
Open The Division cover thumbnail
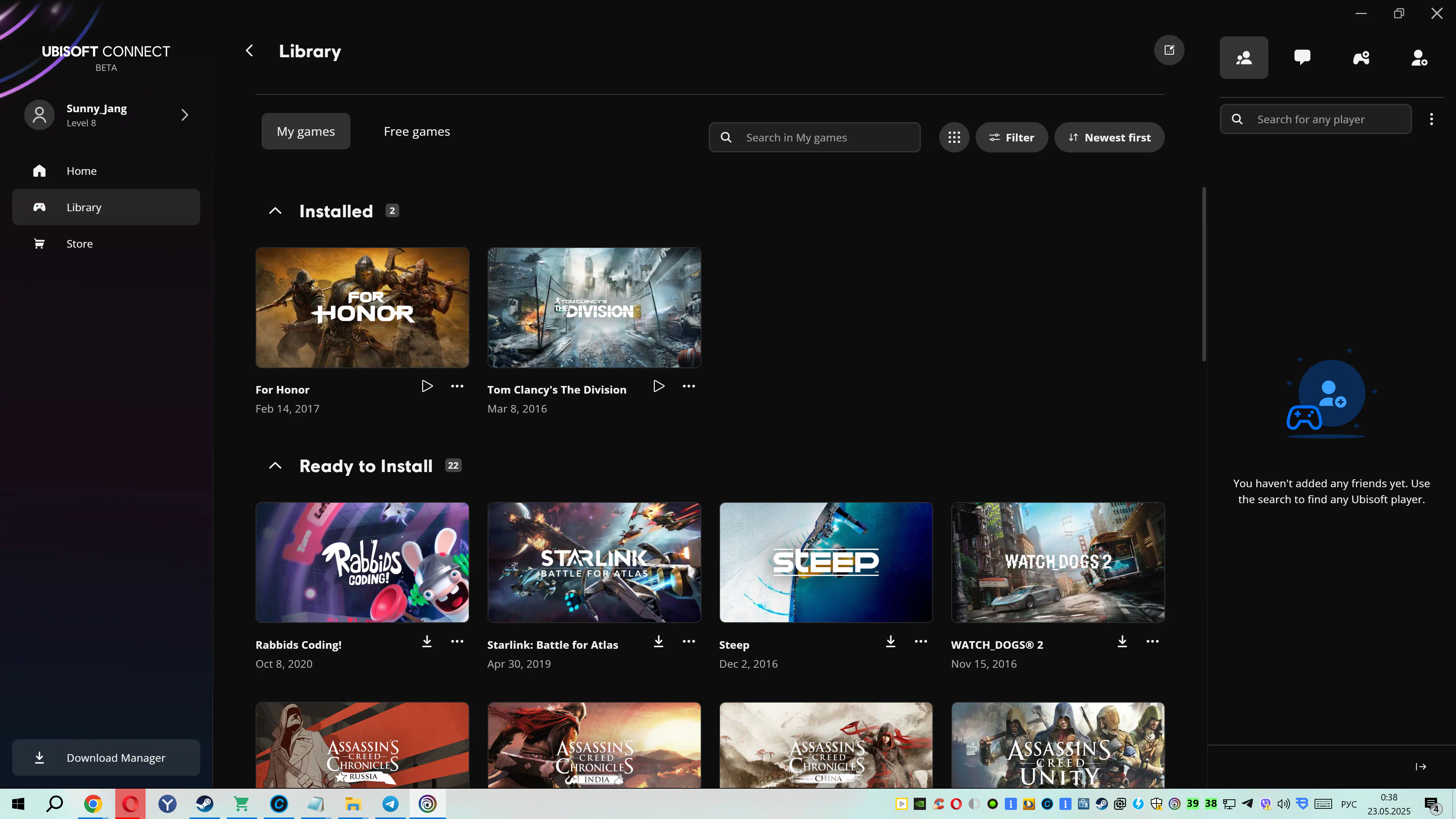[x=594, y=308]
